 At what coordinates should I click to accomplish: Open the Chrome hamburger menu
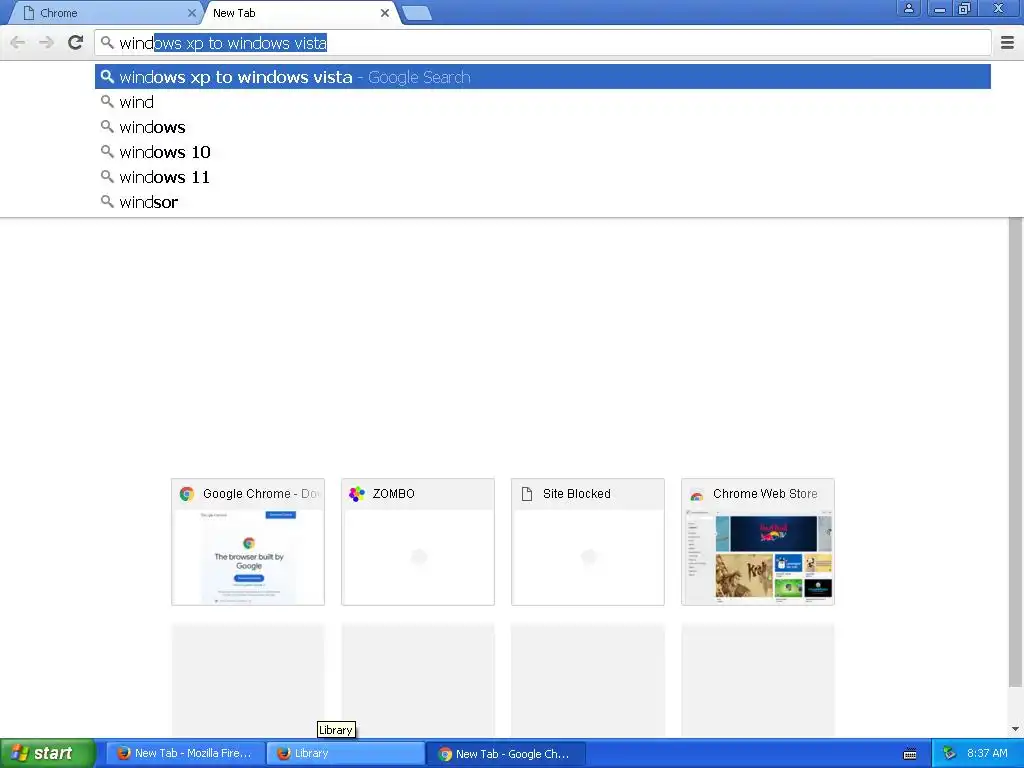(1008, 42)
